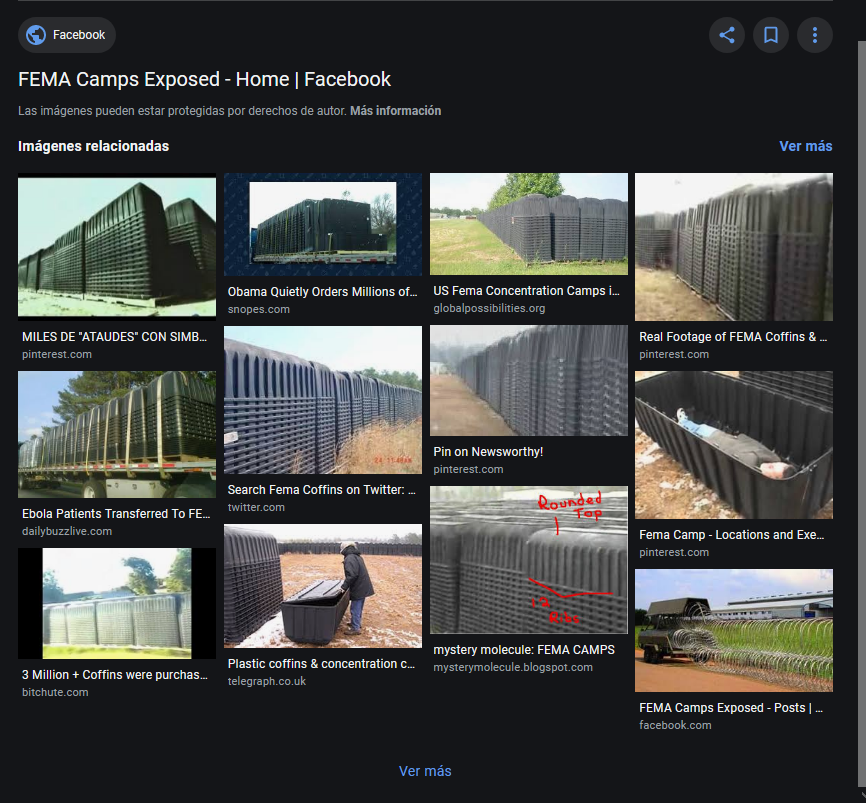Click the 'dailybuzzlive.com' source label
This screenshot has width=866, height=803.
tap(67, 531)
